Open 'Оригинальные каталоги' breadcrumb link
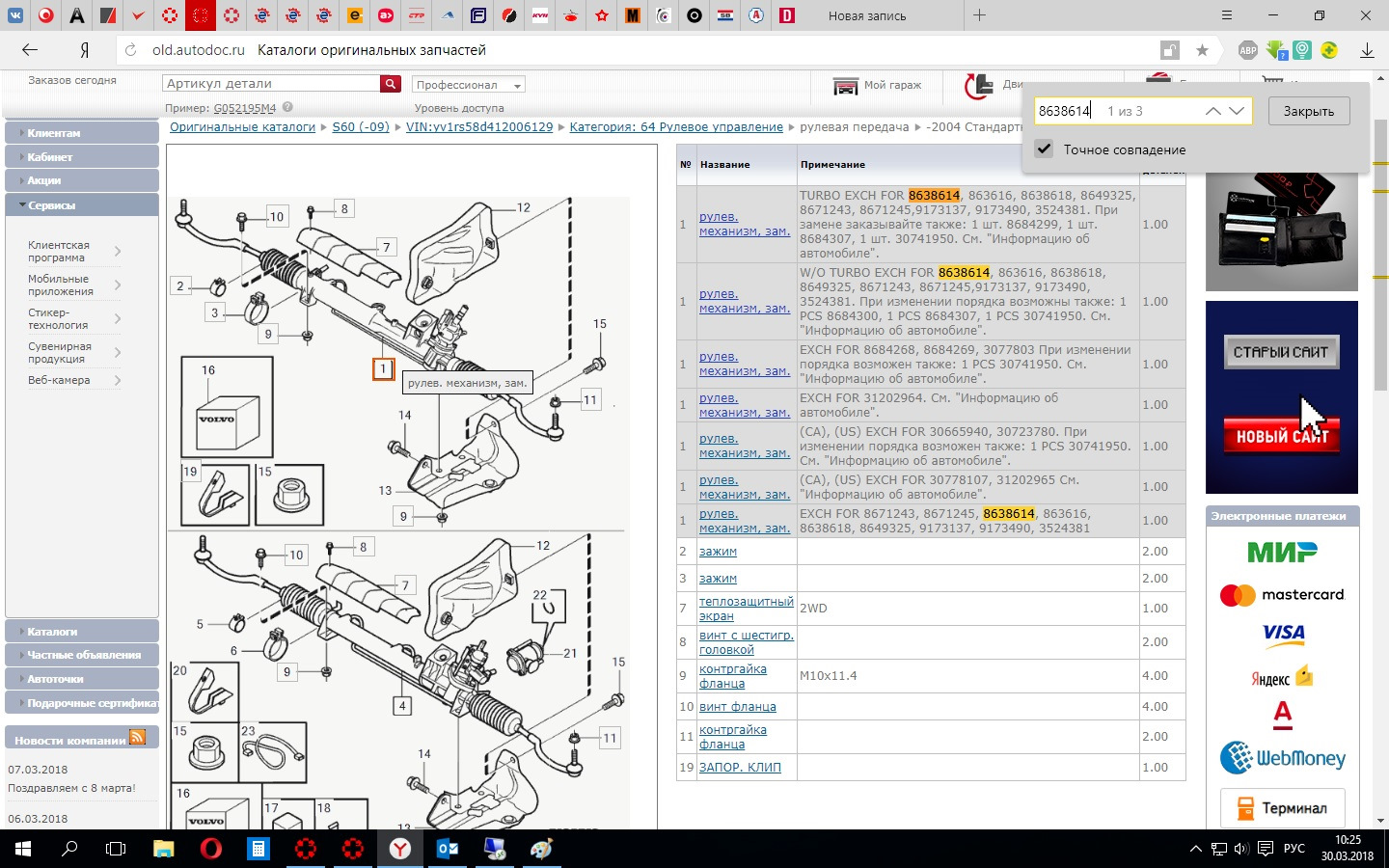 tap(242, 127)
